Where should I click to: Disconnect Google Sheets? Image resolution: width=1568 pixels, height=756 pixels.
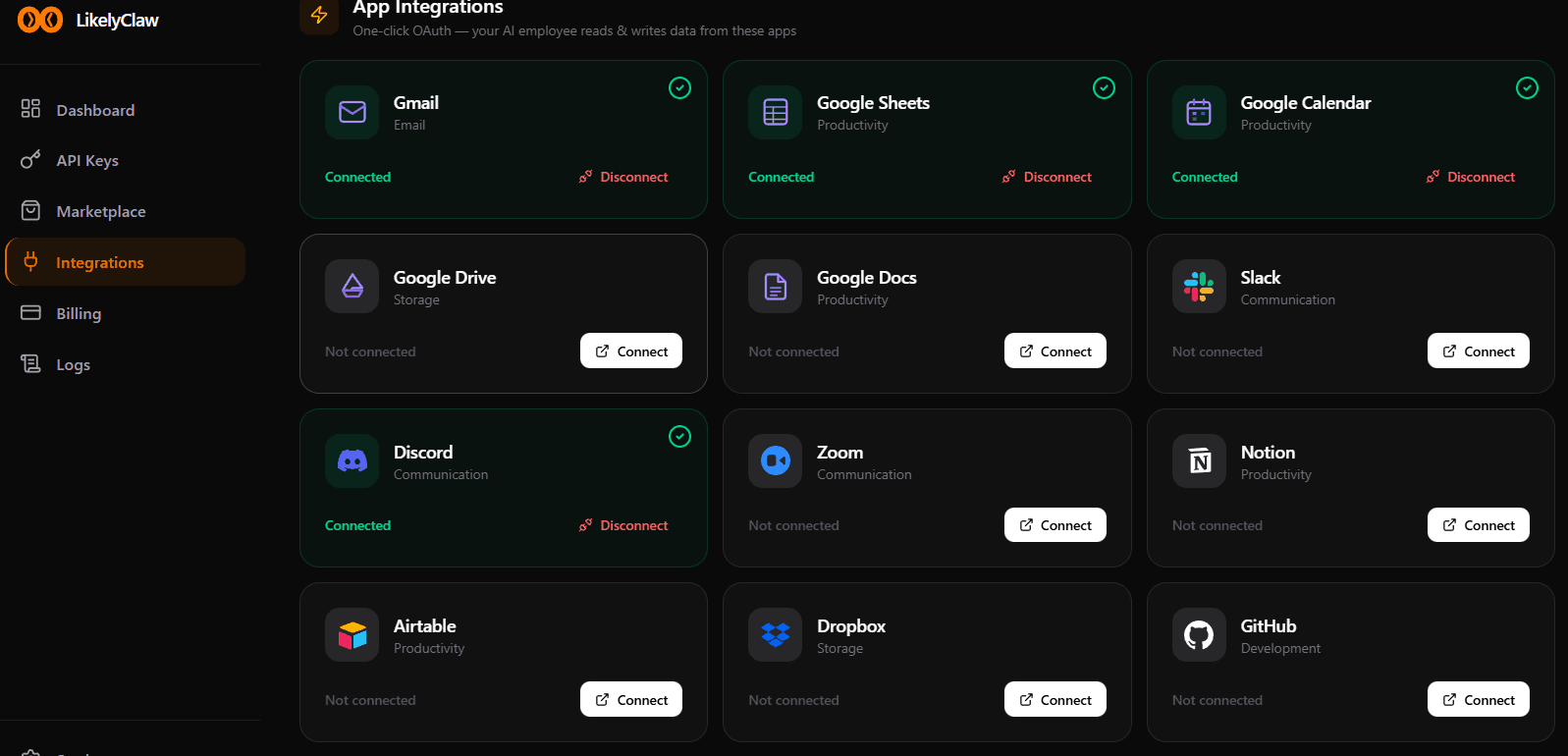click(1047, 177)
